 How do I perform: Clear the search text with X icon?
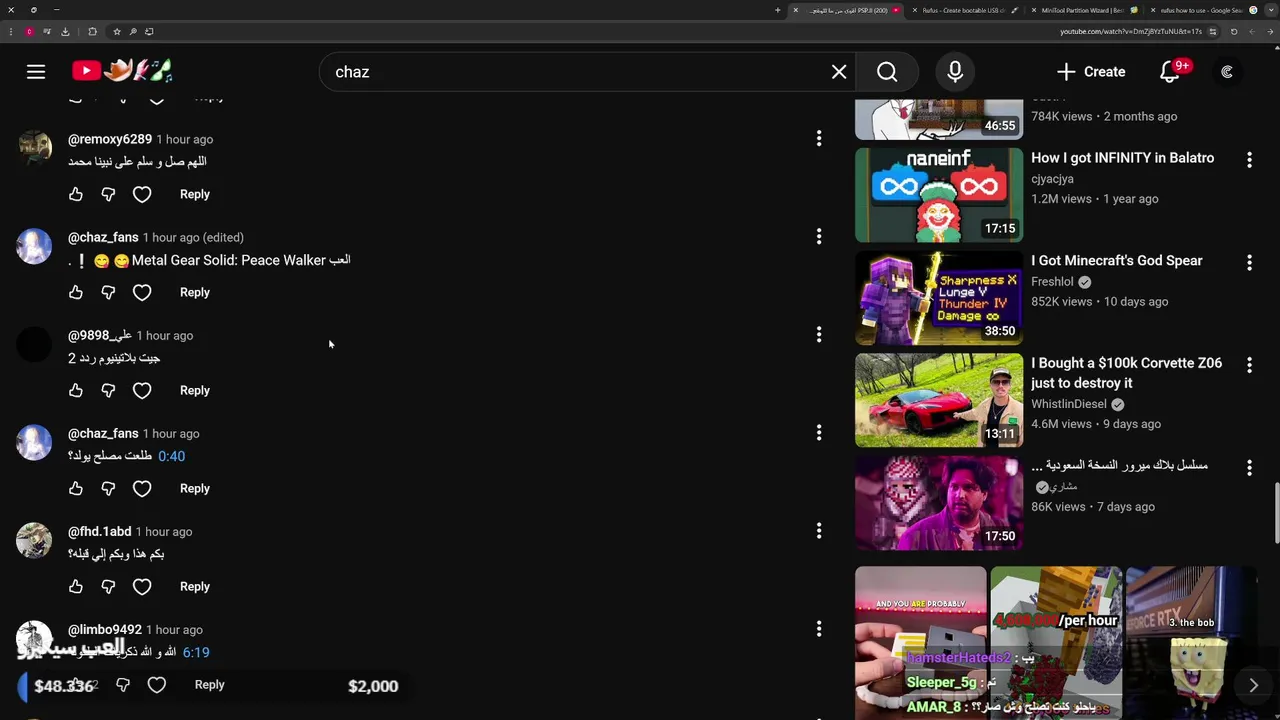coord(839,72)
